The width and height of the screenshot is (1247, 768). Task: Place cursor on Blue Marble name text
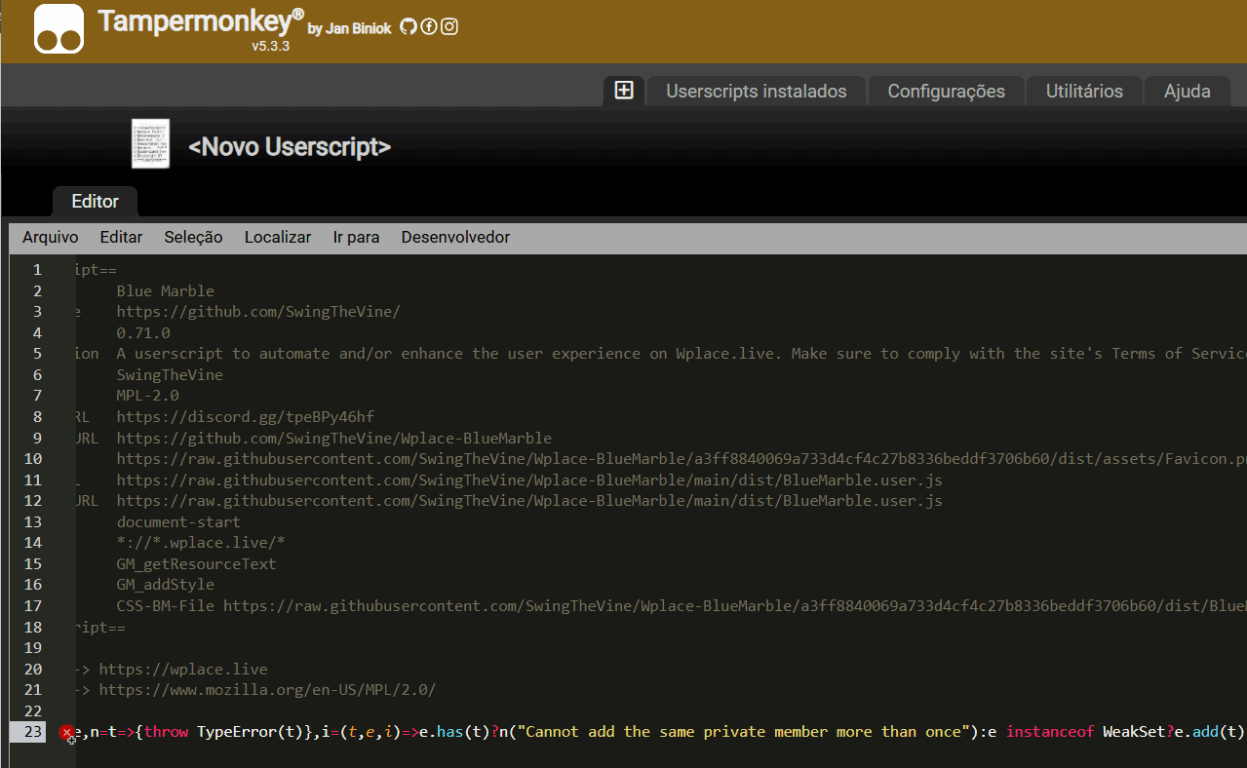165,291
